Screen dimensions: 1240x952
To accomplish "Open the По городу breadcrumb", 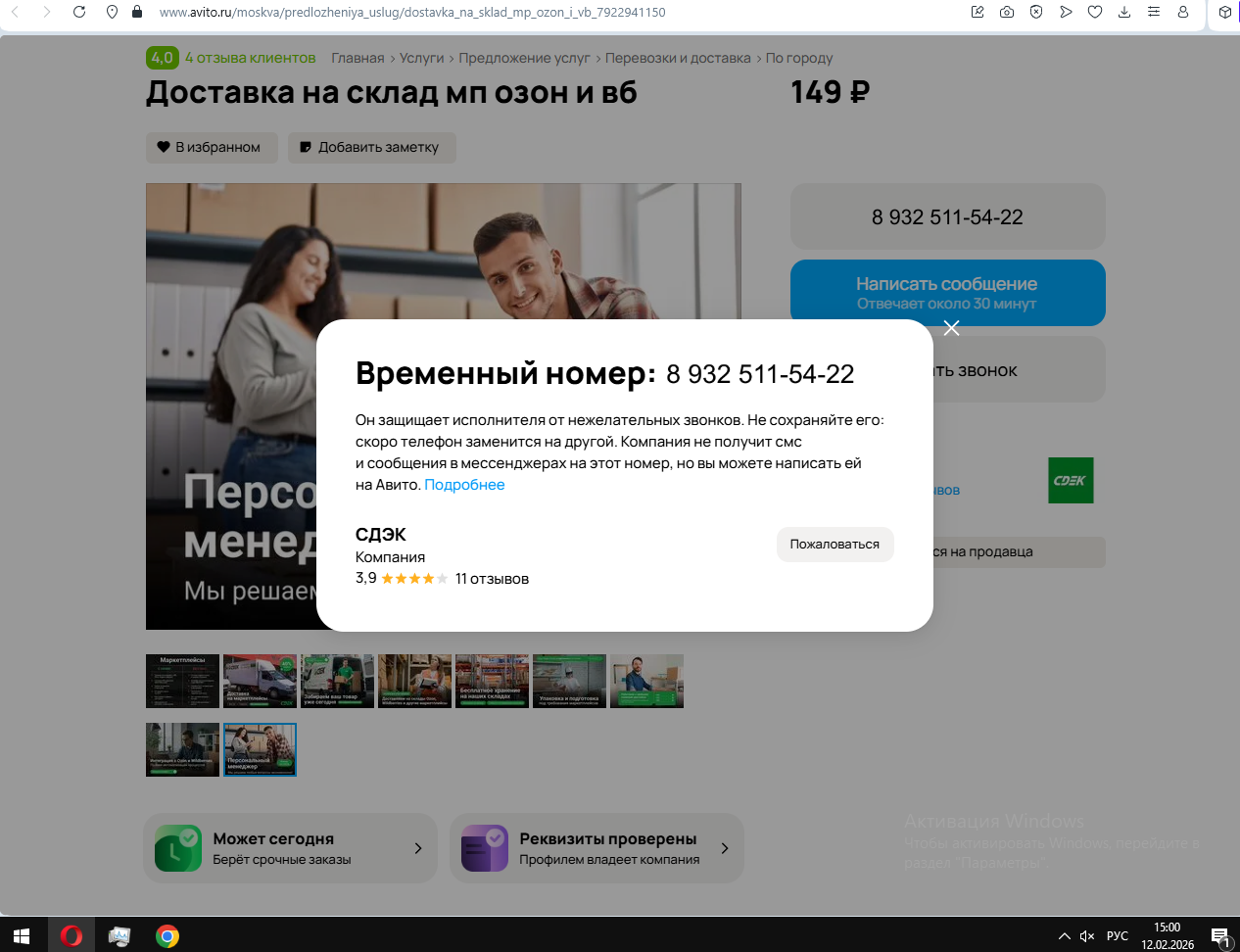I will coord(799,58).
